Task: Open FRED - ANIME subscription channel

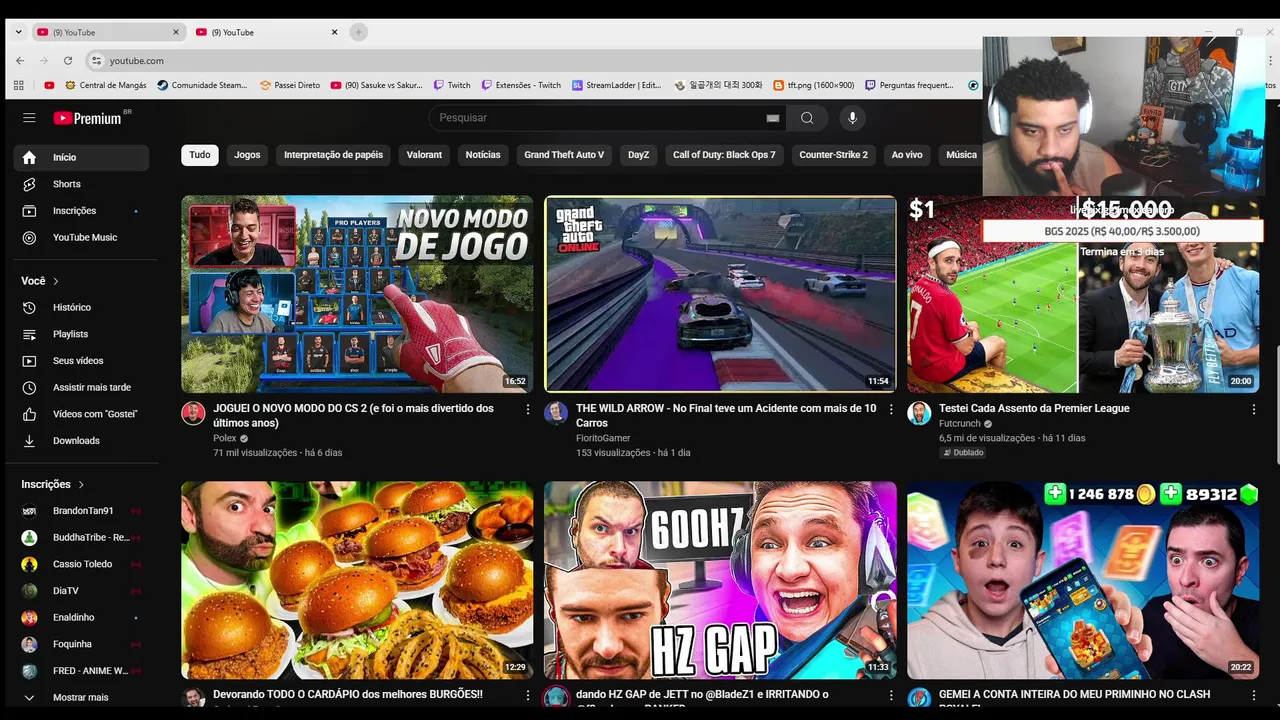Action: [x=81, y=671]
